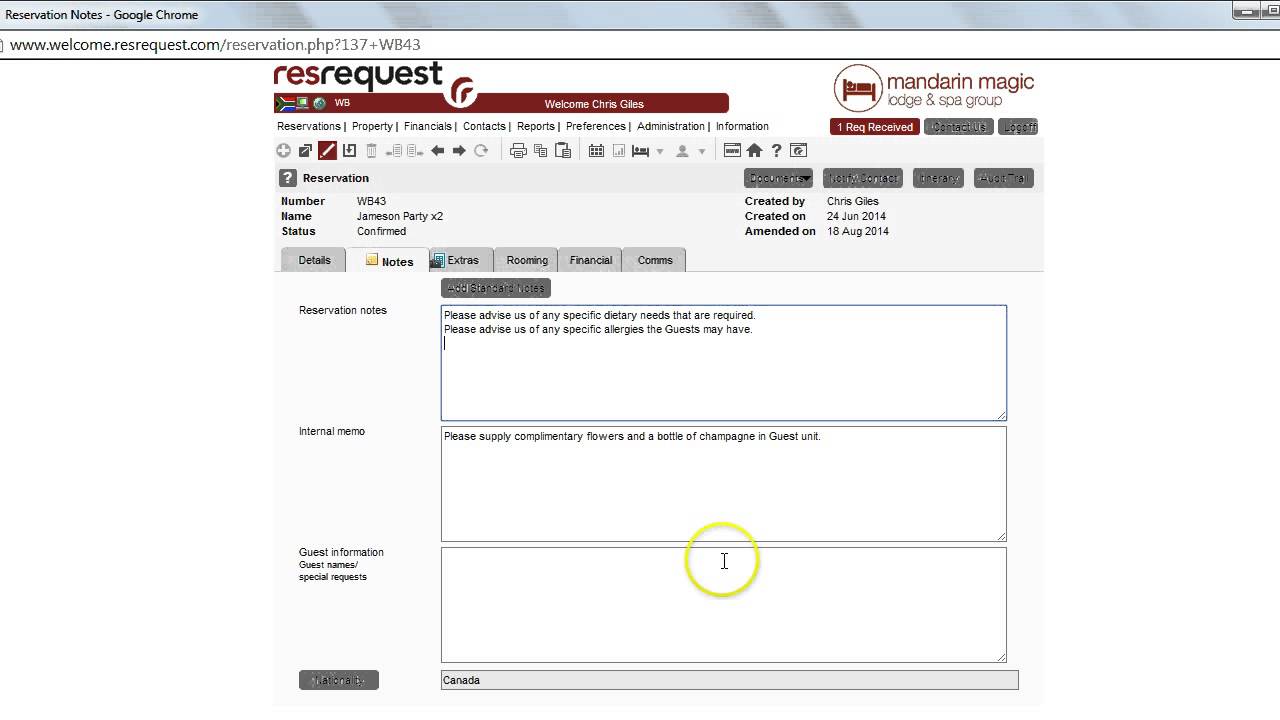
Task: Go to home via the house icon
Action: [754, 151]
